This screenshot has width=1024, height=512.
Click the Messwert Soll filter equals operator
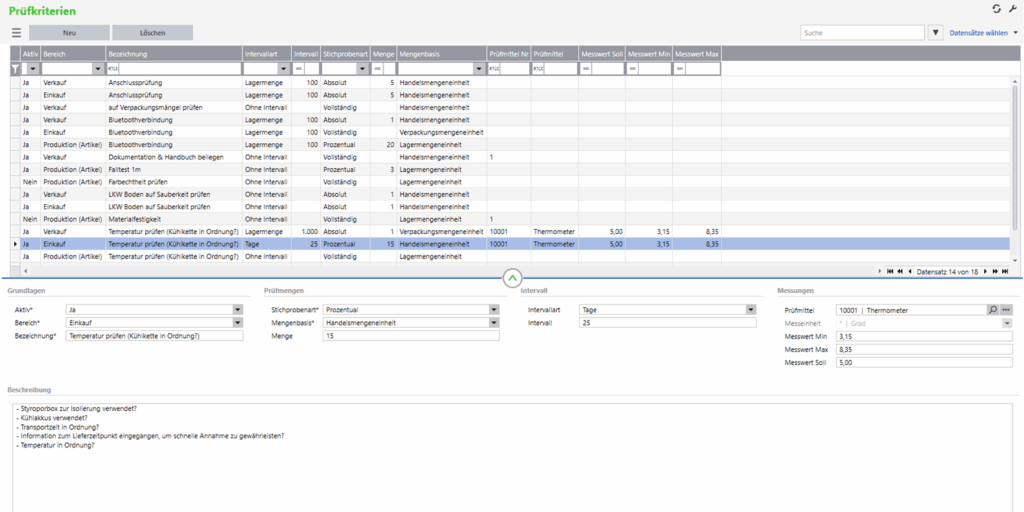click(x=586, y=69)
